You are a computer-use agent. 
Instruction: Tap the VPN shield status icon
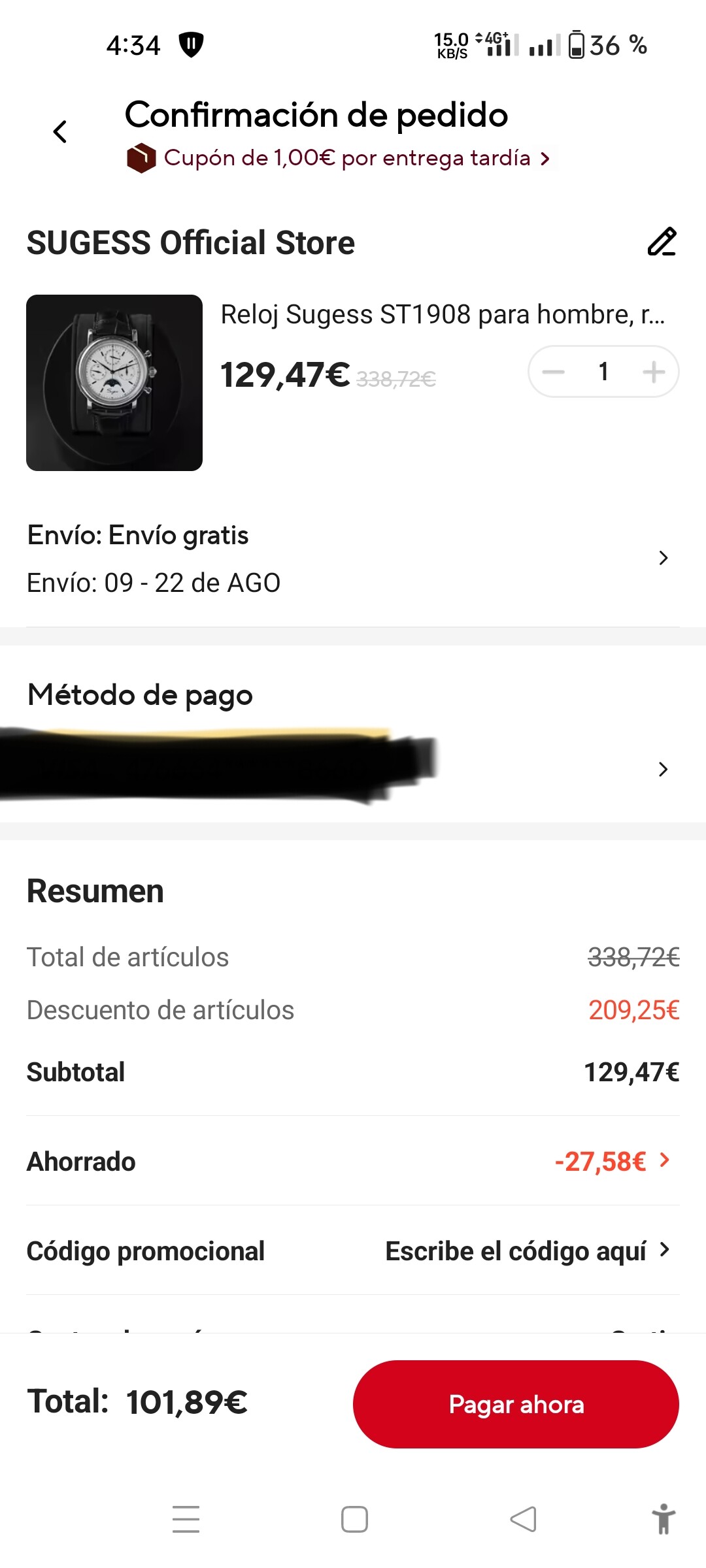pyautogui.click(x=191, y=45)
